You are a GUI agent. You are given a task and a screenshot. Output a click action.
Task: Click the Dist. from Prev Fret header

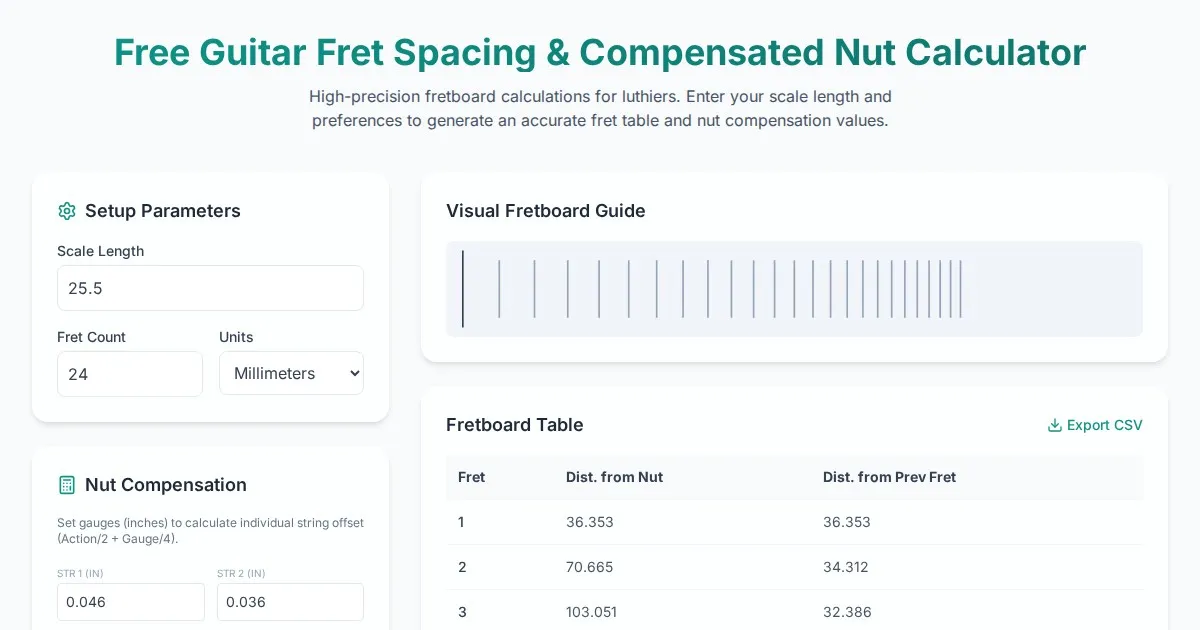[x=889, y=477]
